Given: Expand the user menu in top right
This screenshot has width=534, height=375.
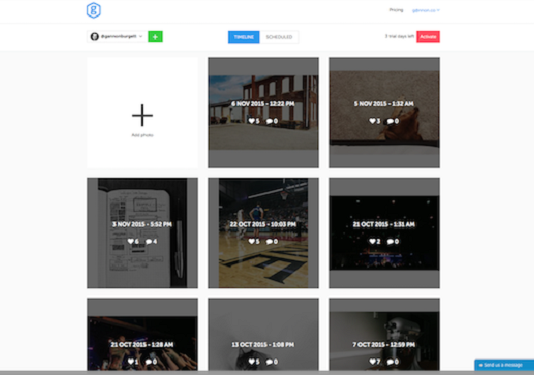Looking at the screenshot, I should pyautogui.click(x=426, y=10).
